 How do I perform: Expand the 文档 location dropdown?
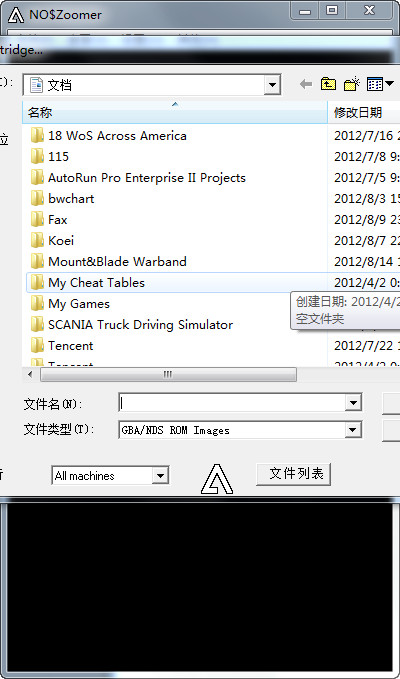pos(272,84)
